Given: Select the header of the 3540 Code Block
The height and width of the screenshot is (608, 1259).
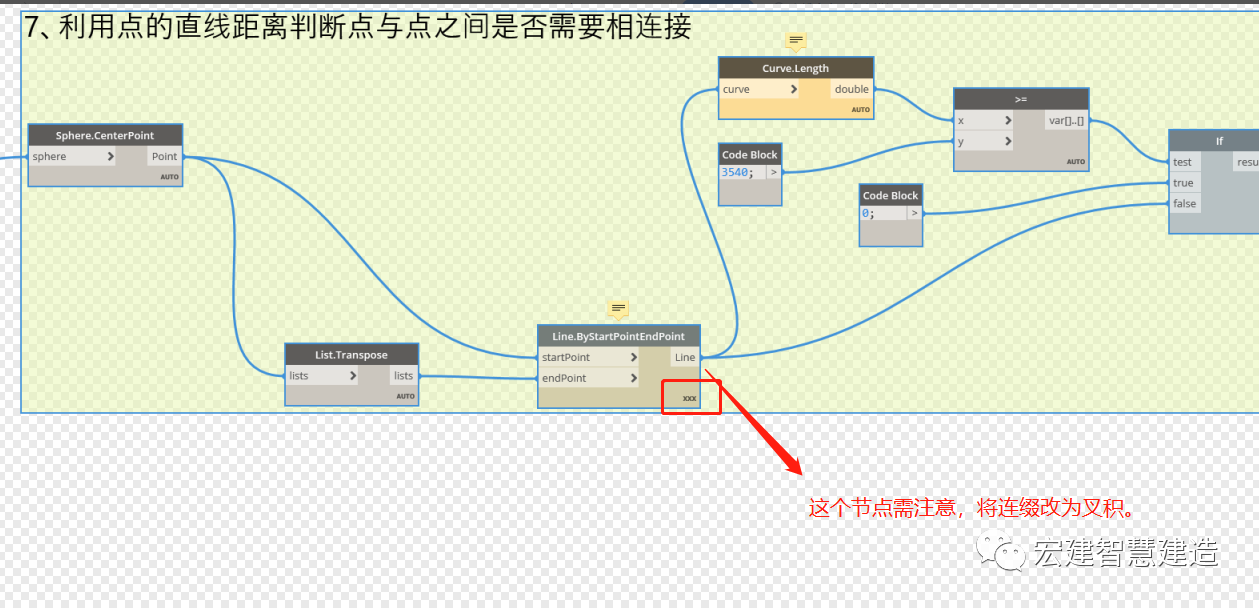Looking at the screenshot, I should pyautogui.click(x=750, y=155).
